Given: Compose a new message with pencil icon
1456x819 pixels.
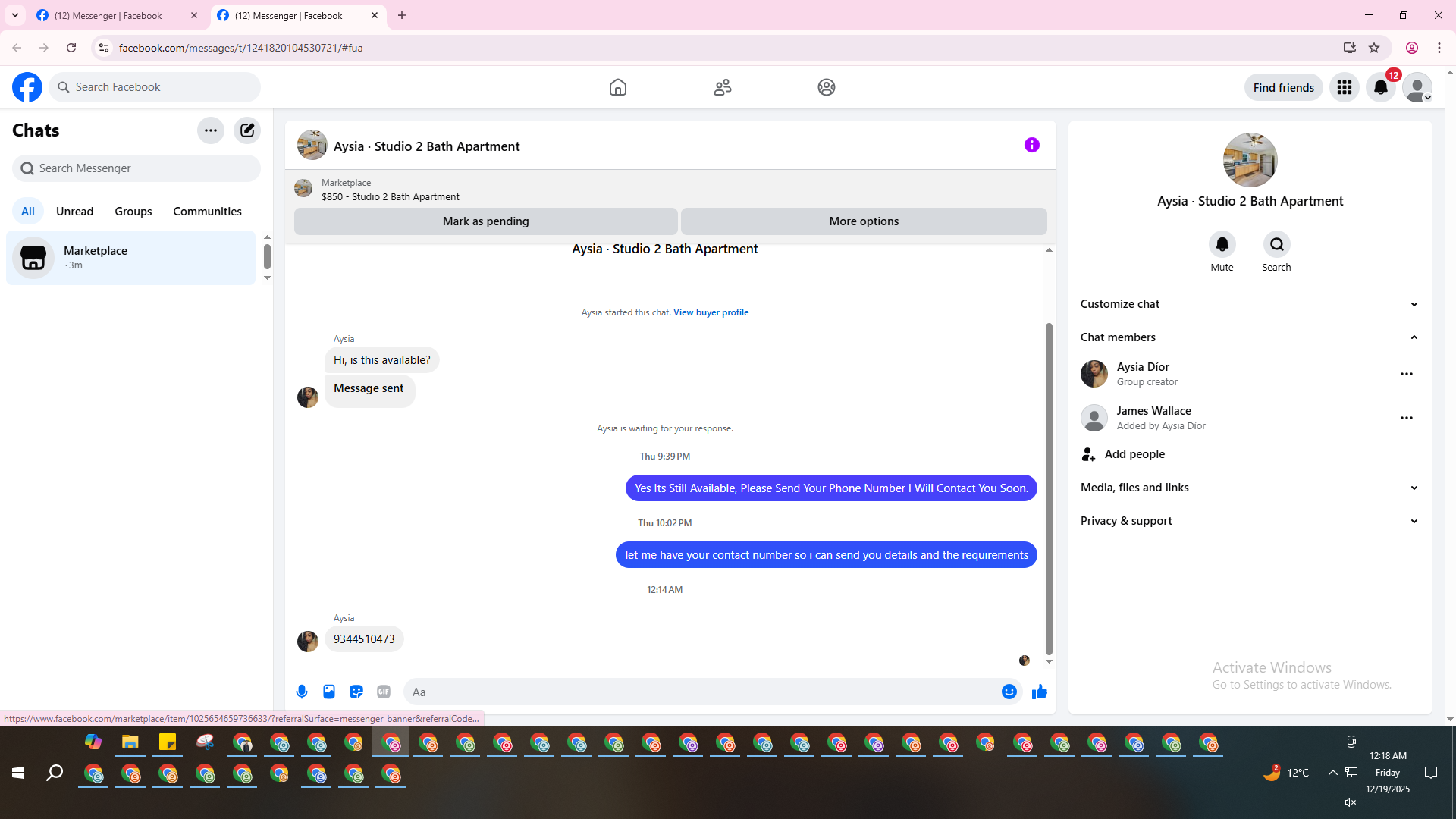Looking at the screenshot, I should point(247,130).
